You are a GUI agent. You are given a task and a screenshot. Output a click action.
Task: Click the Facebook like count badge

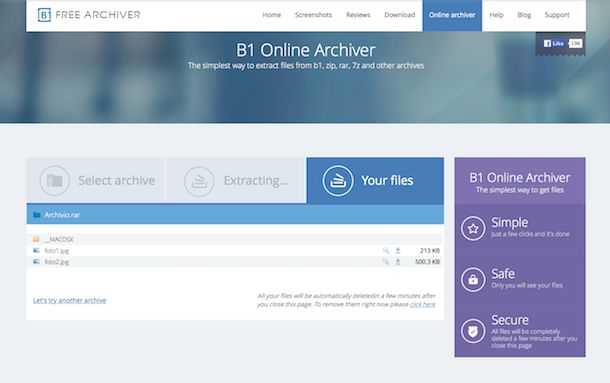coord(575,43)
